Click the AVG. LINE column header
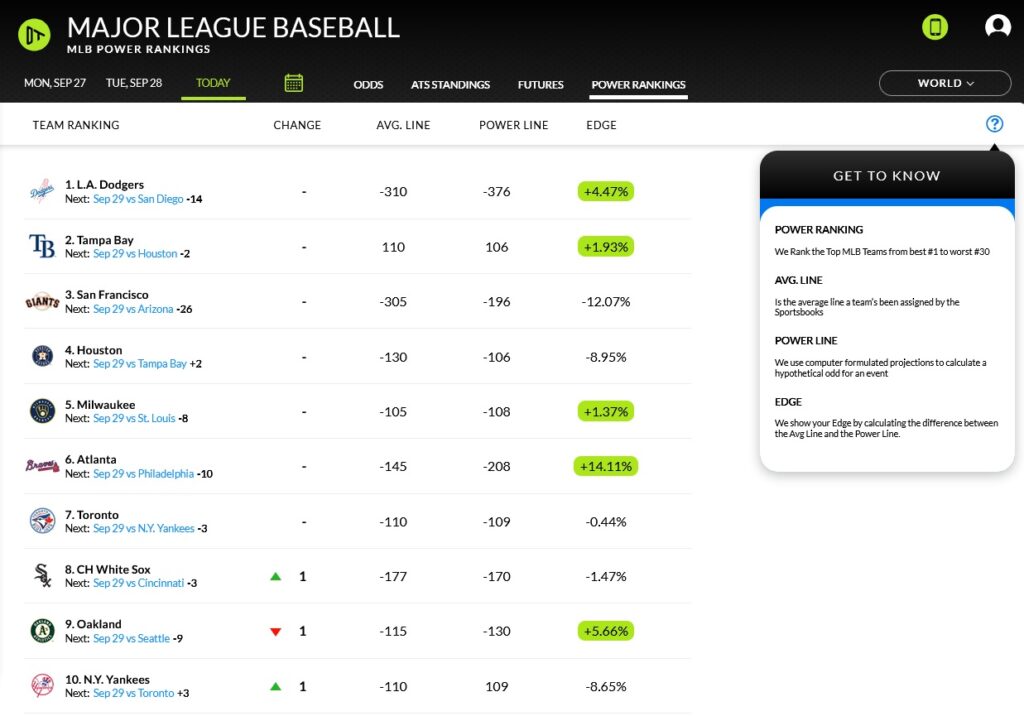This screenshot has width=1024, height=716. tap(403, 125)
